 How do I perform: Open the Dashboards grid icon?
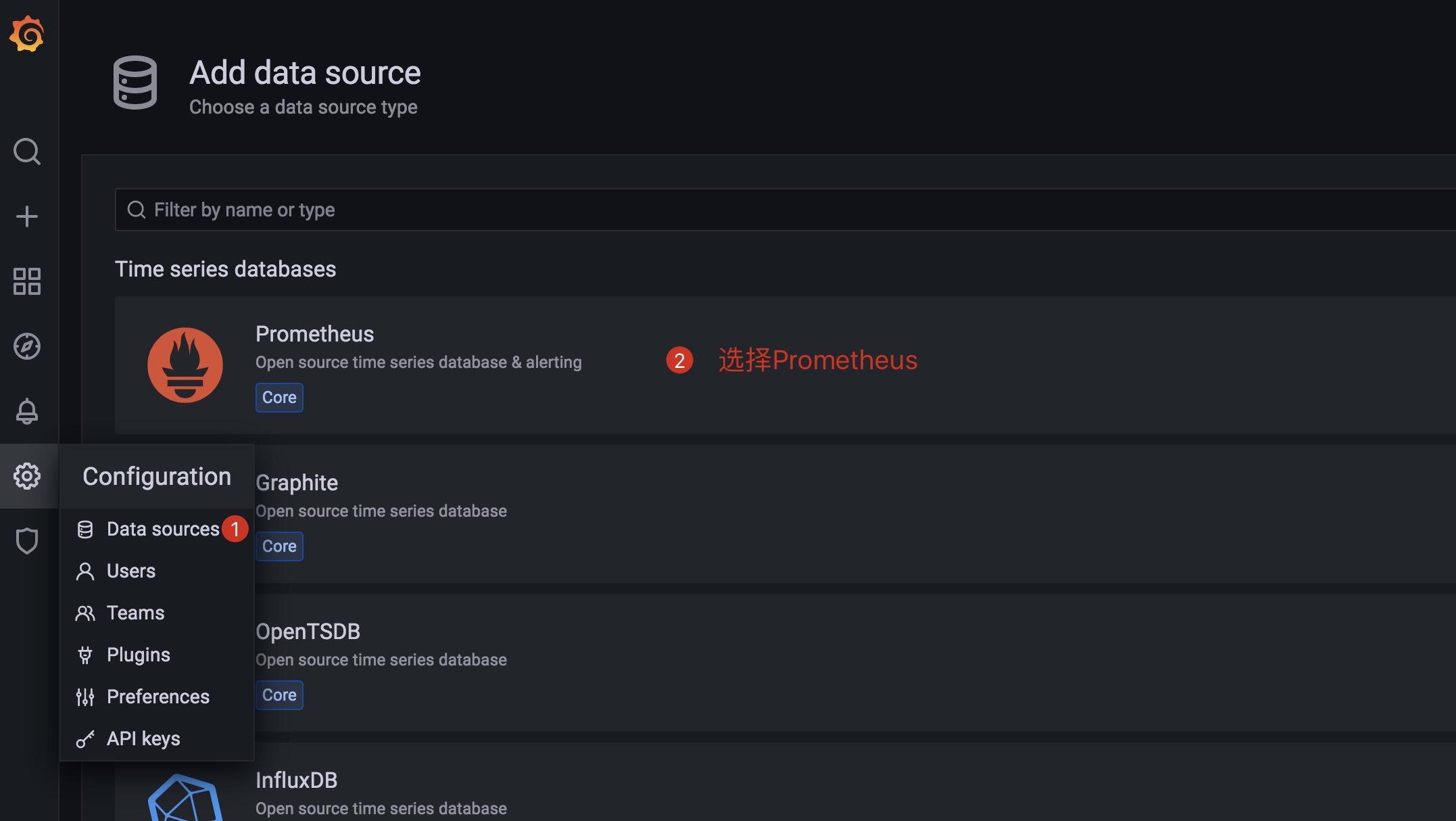pos(27,281)
